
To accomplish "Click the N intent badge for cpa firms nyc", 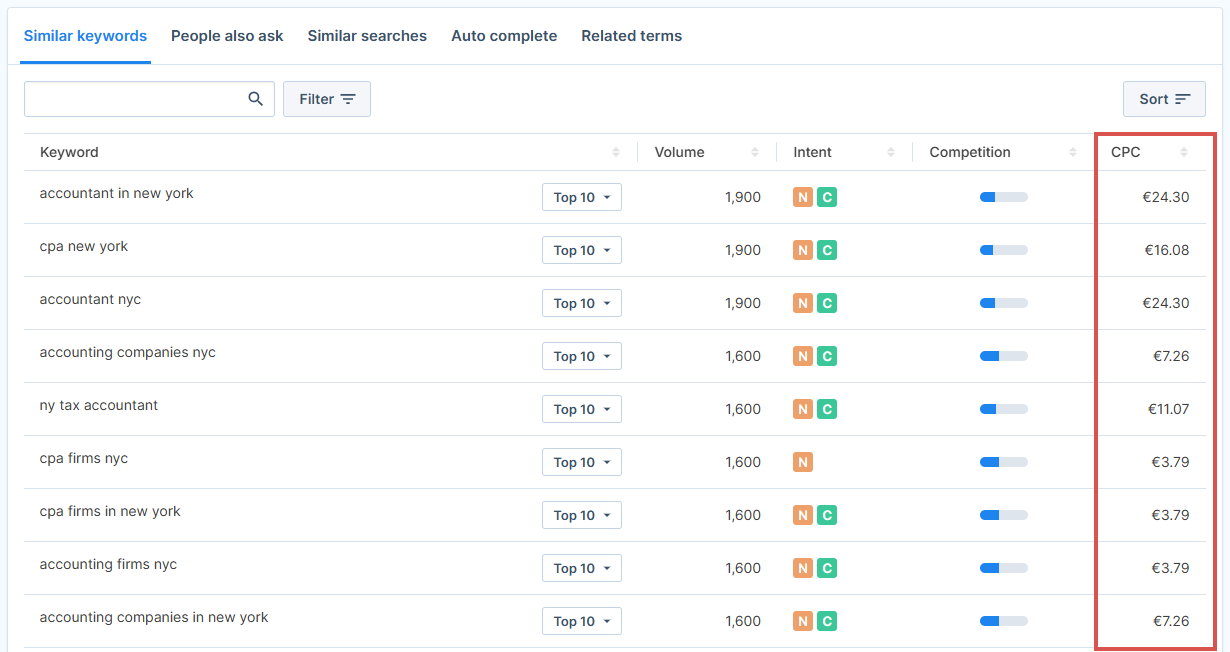I will 803,462.
